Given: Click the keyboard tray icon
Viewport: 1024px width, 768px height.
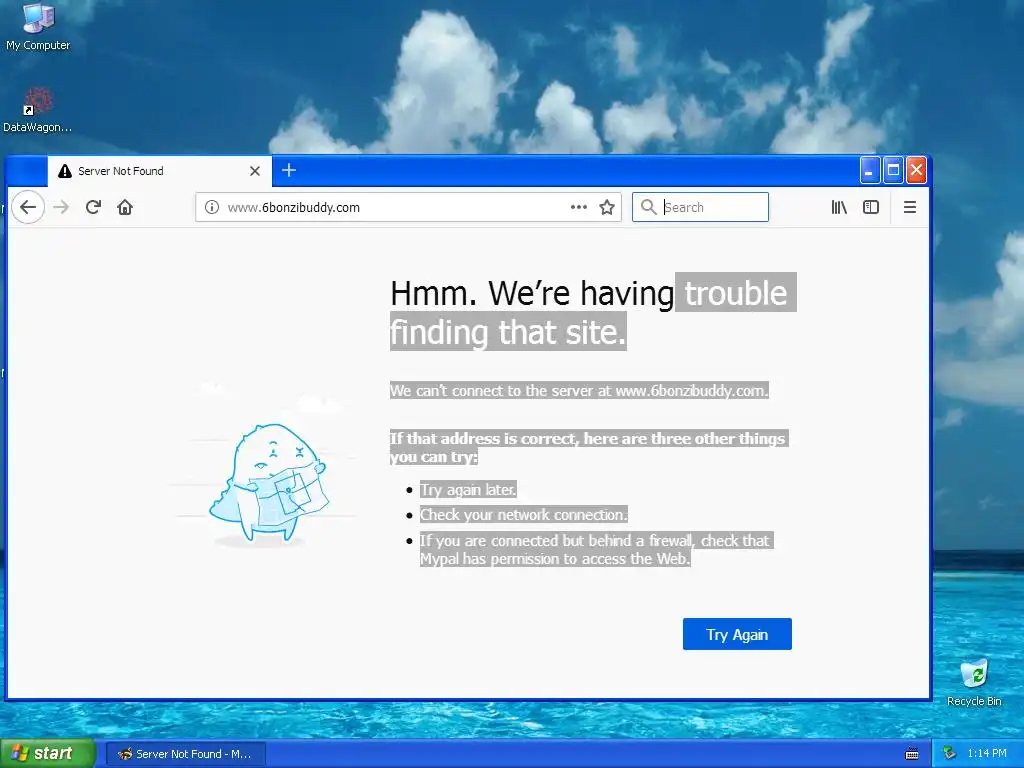Looking at the screenshot, I should point(912,754).
